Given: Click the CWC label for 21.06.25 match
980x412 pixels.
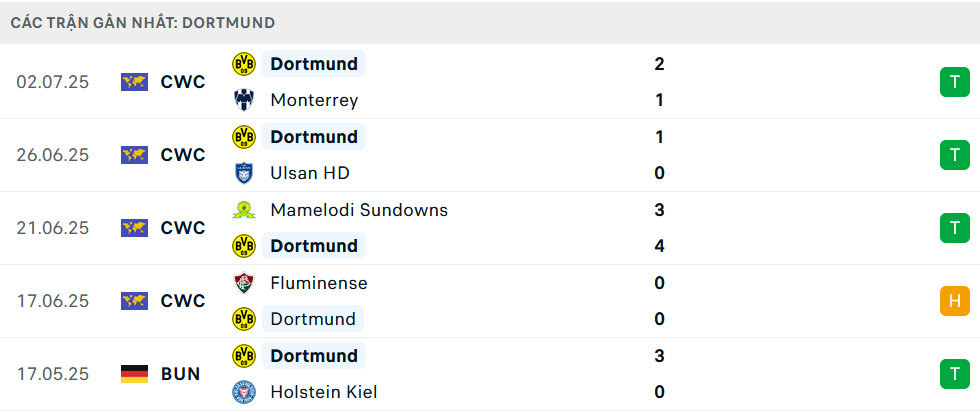Looking at the screenshot, I should point(182,228).
